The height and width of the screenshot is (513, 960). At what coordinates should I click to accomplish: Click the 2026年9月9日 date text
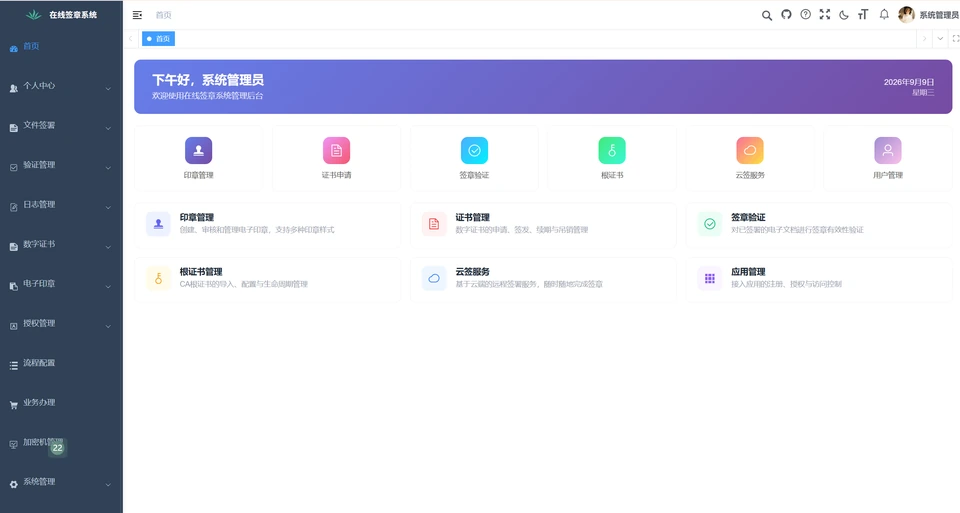point(909,82)
